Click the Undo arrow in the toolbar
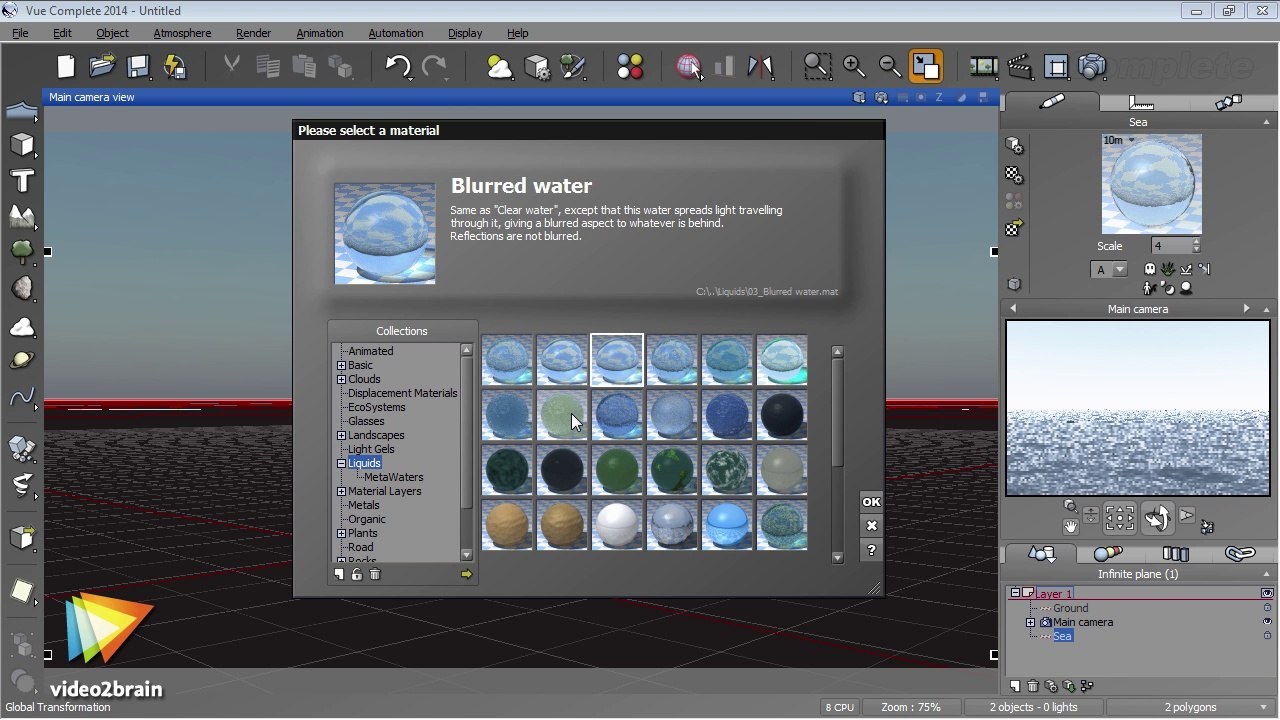Viewport: 1280px width, 720px height. tap(398, 67)
